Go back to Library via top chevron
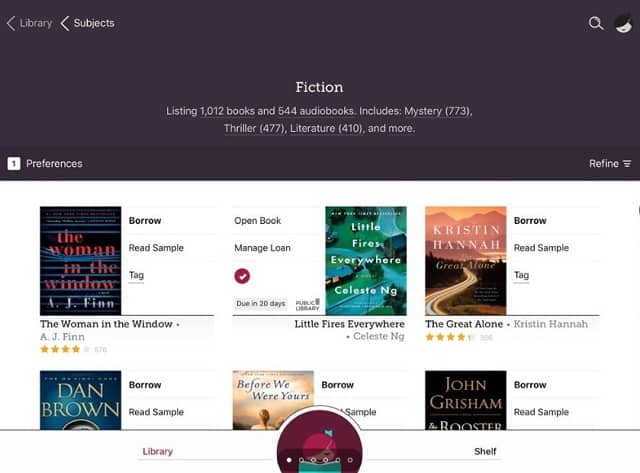This screenshot has width=640, height=473. pos(29,23)
